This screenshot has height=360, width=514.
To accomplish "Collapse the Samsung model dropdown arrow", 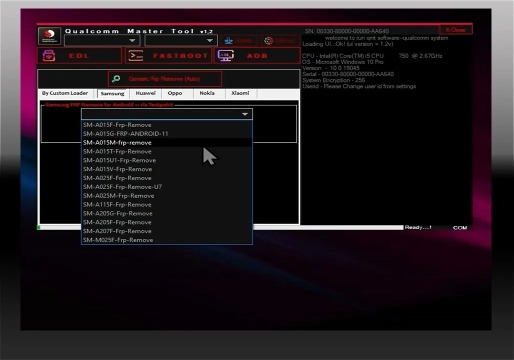I will tap(245, 114).
